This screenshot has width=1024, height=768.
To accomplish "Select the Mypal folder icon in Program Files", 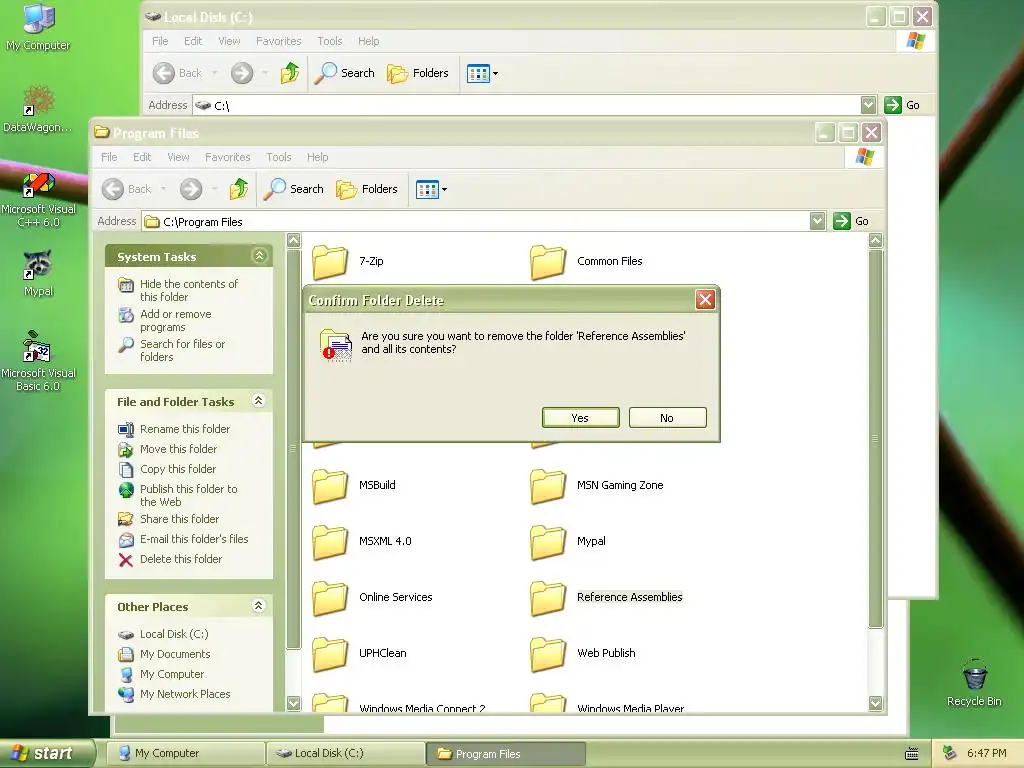I will (x=548, y=542).
